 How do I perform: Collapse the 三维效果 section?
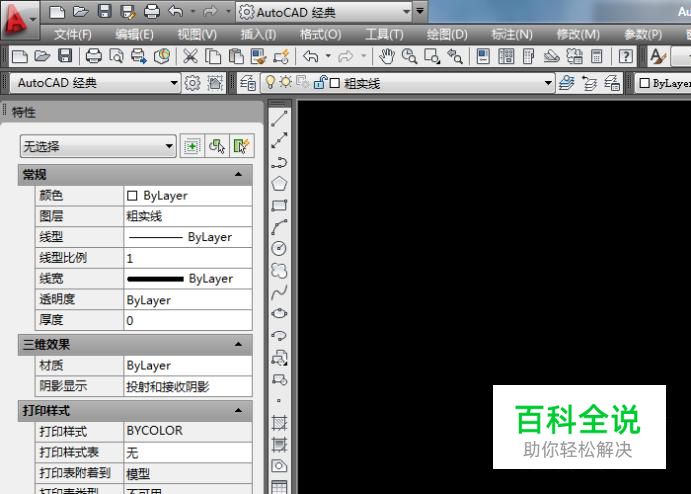(238, 344)
